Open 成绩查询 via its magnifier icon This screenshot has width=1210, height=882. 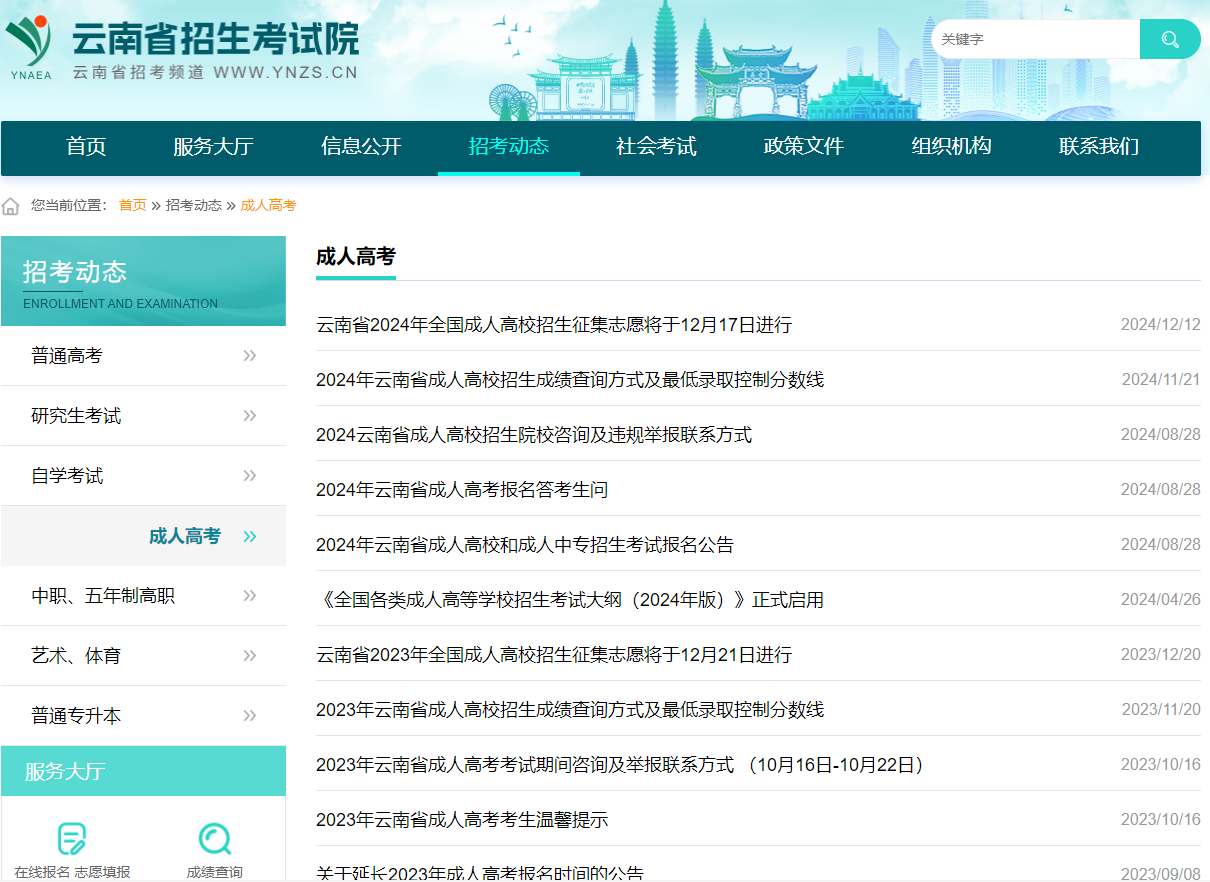pyautogui.click(x=214, y=838)
